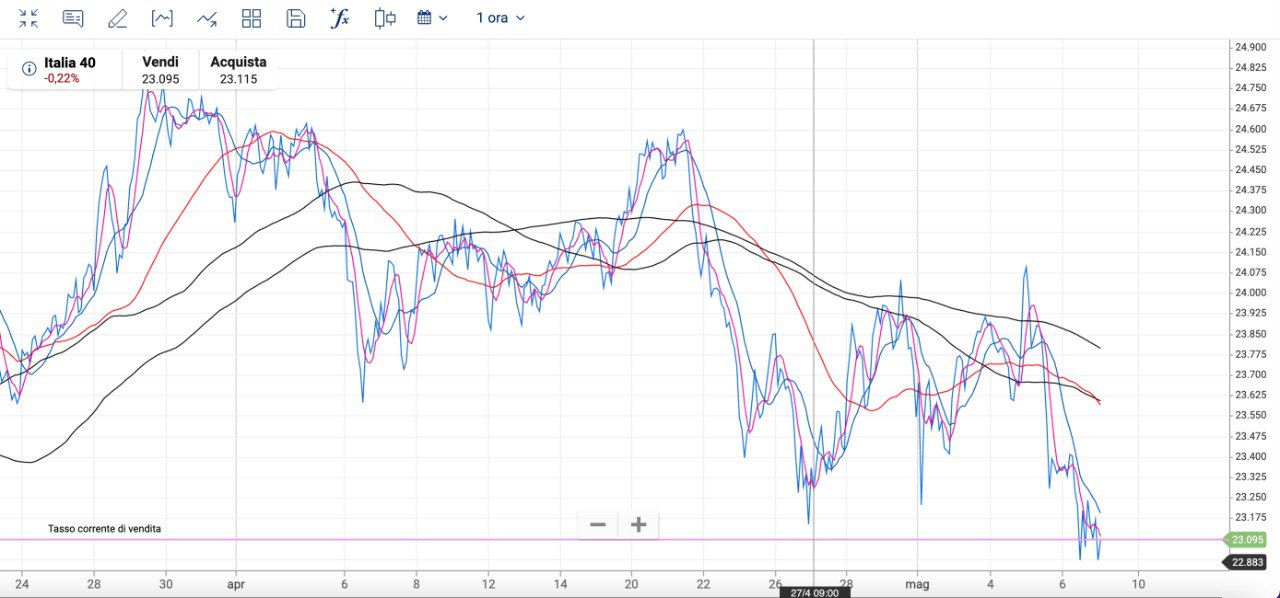Click the 24.900 price axis label
Image resolution: width=1280 pixels, height=598 pixels.
(x=1250, y=47)
